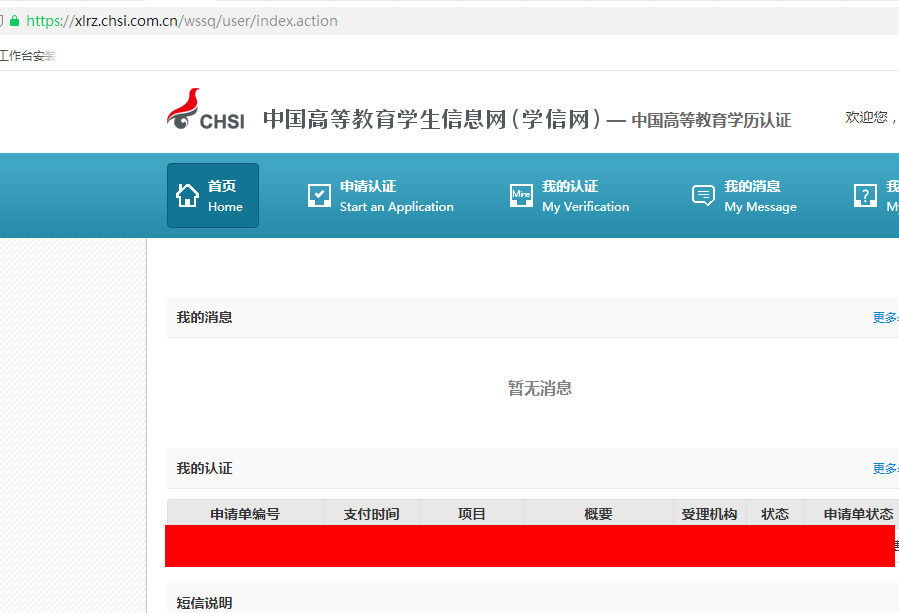Click the 欢迎您 welcome text
Viewport: 899px width, 613px height.
point(870,118)
